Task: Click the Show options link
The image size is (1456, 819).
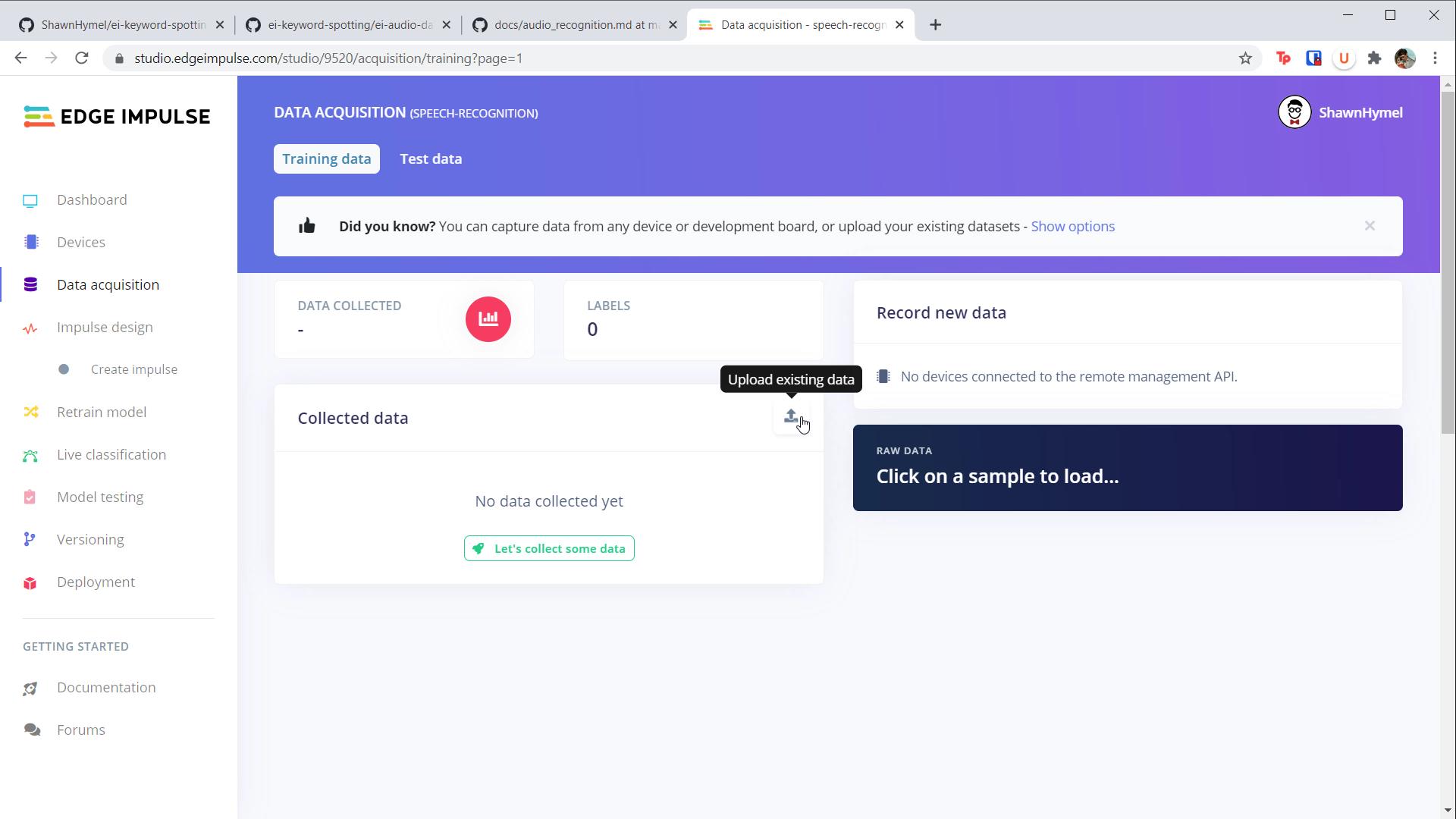Action: point(1072,227)
